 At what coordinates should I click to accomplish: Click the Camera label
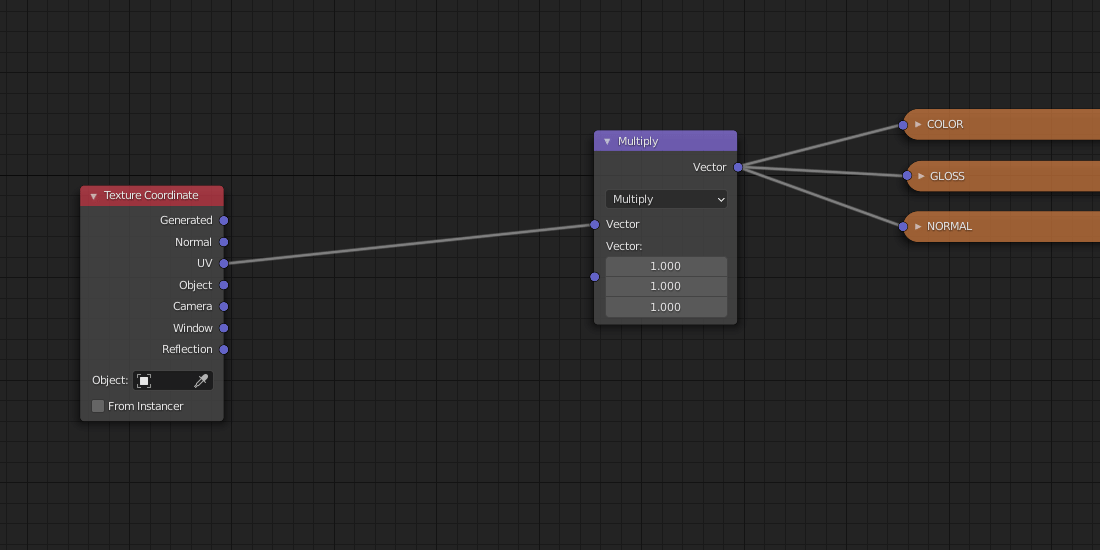pos(193,307)
